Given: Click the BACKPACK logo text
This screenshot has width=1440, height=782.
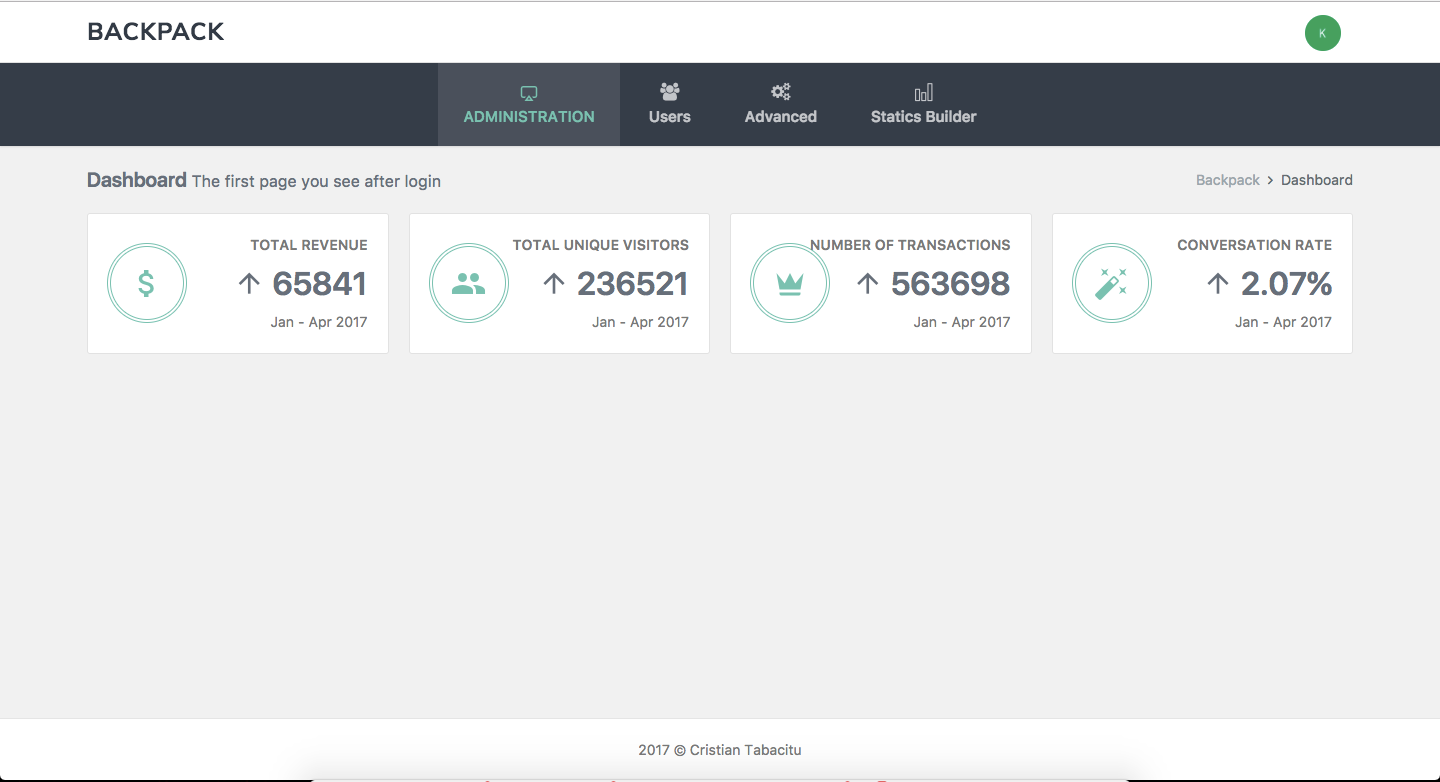Looking at the screenshot, I should click(x=156, y=32).
